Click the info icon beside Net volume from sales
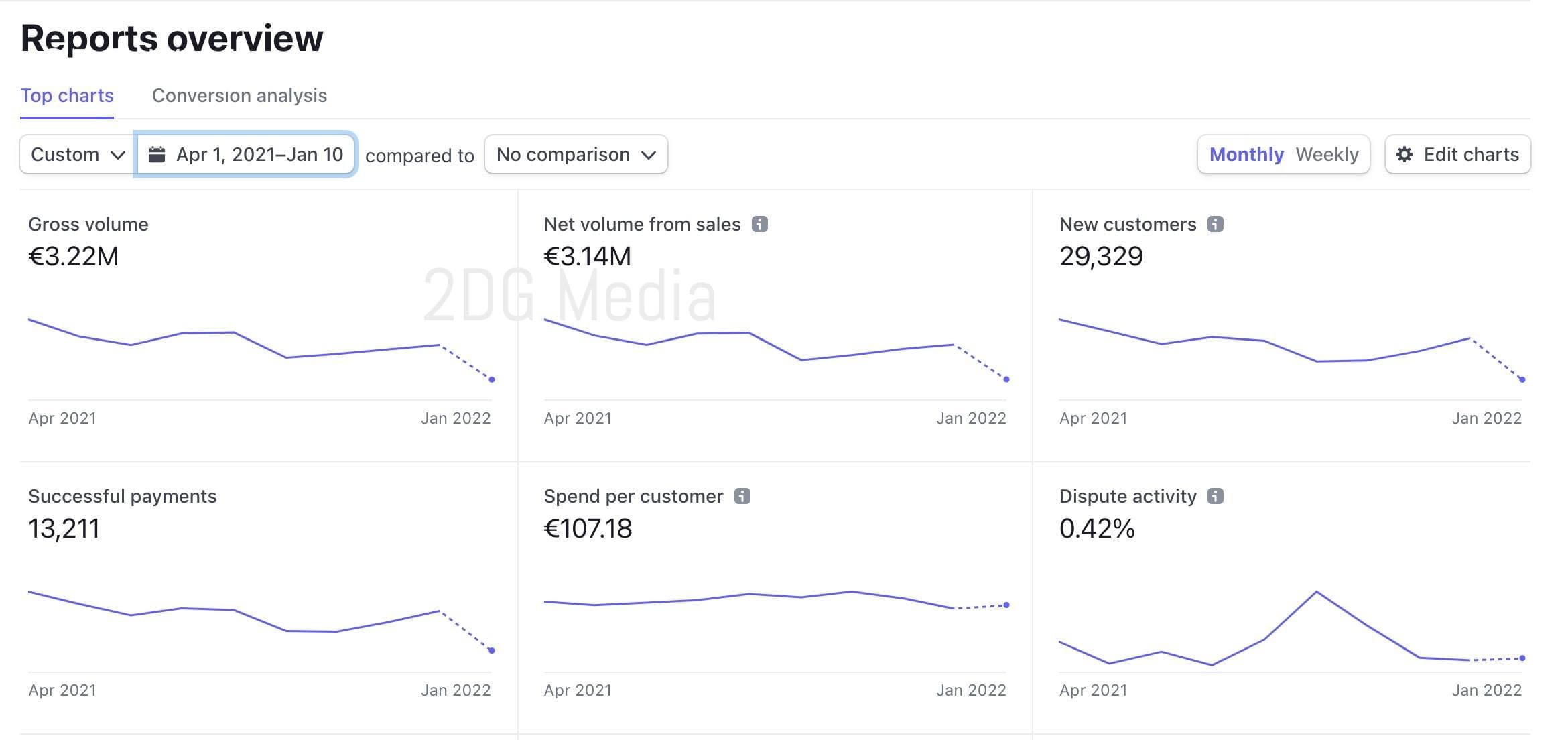This screenshot has width=1568, height=740. click(x=759, y=224)
